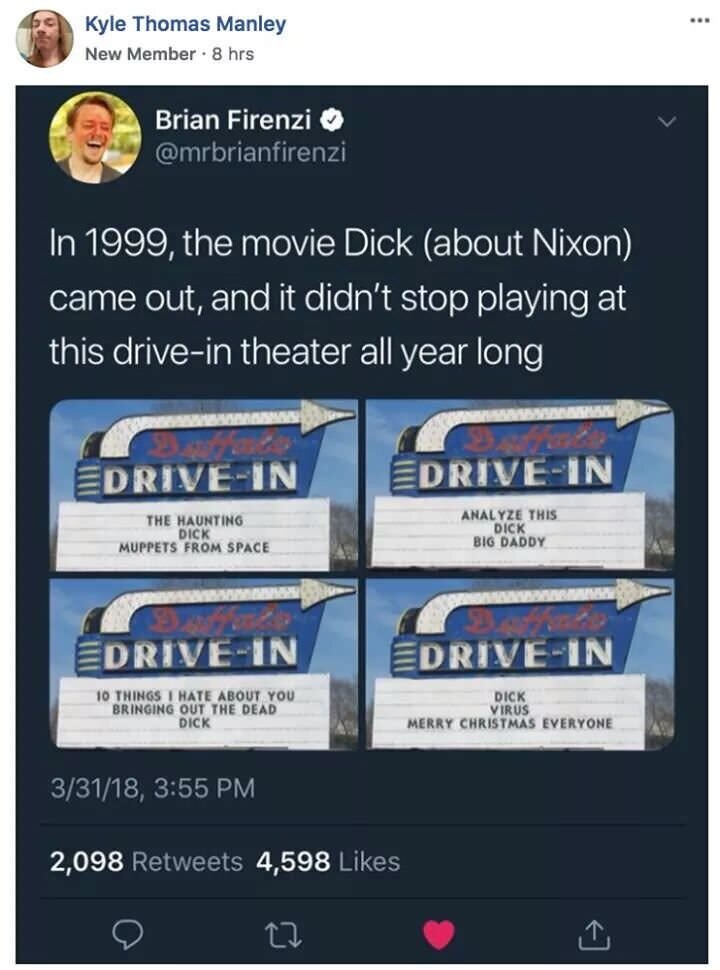Click the Kyle Thomas Manley name link
The image size is (720, 970).
pos(186,24)
